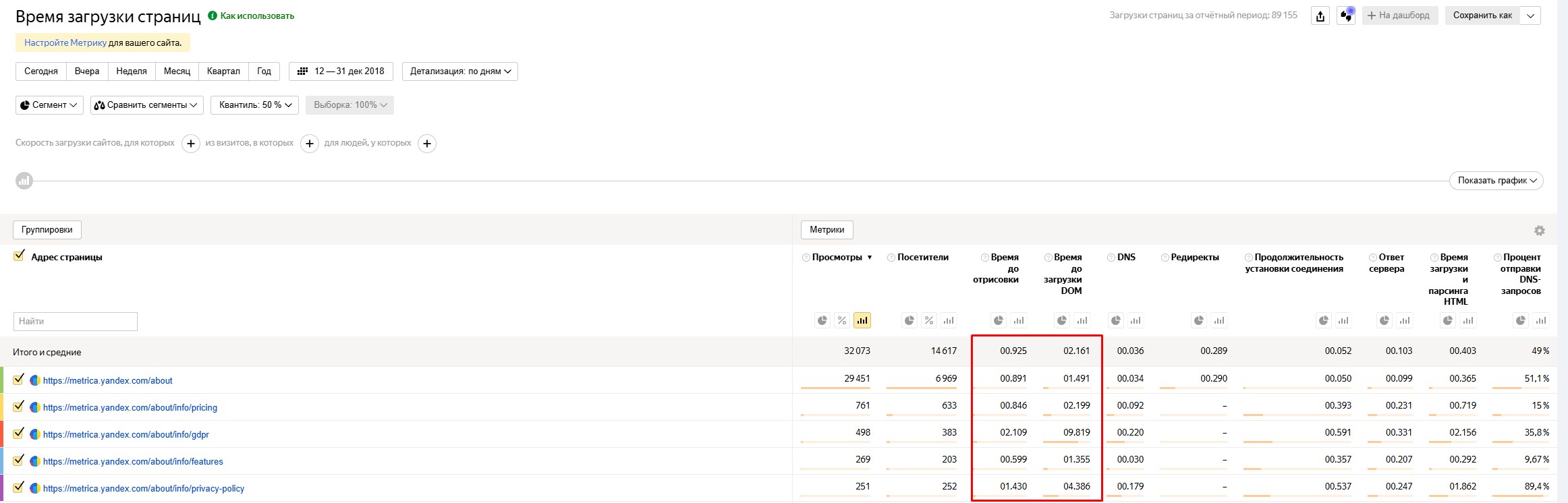Click the green info icon Как использовать

[x=213, y=16]
